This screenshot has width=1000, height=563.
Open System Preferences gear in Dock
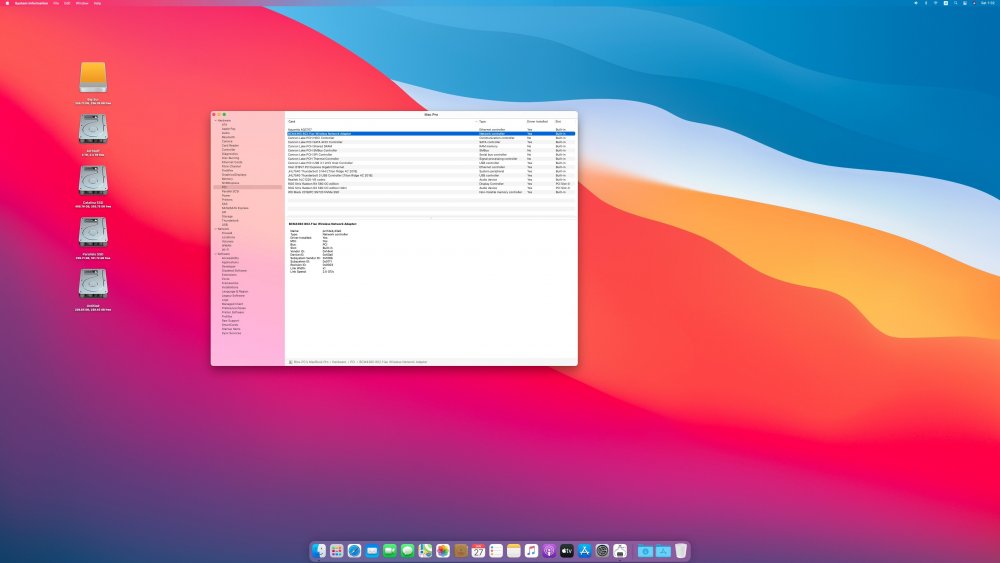602,550
